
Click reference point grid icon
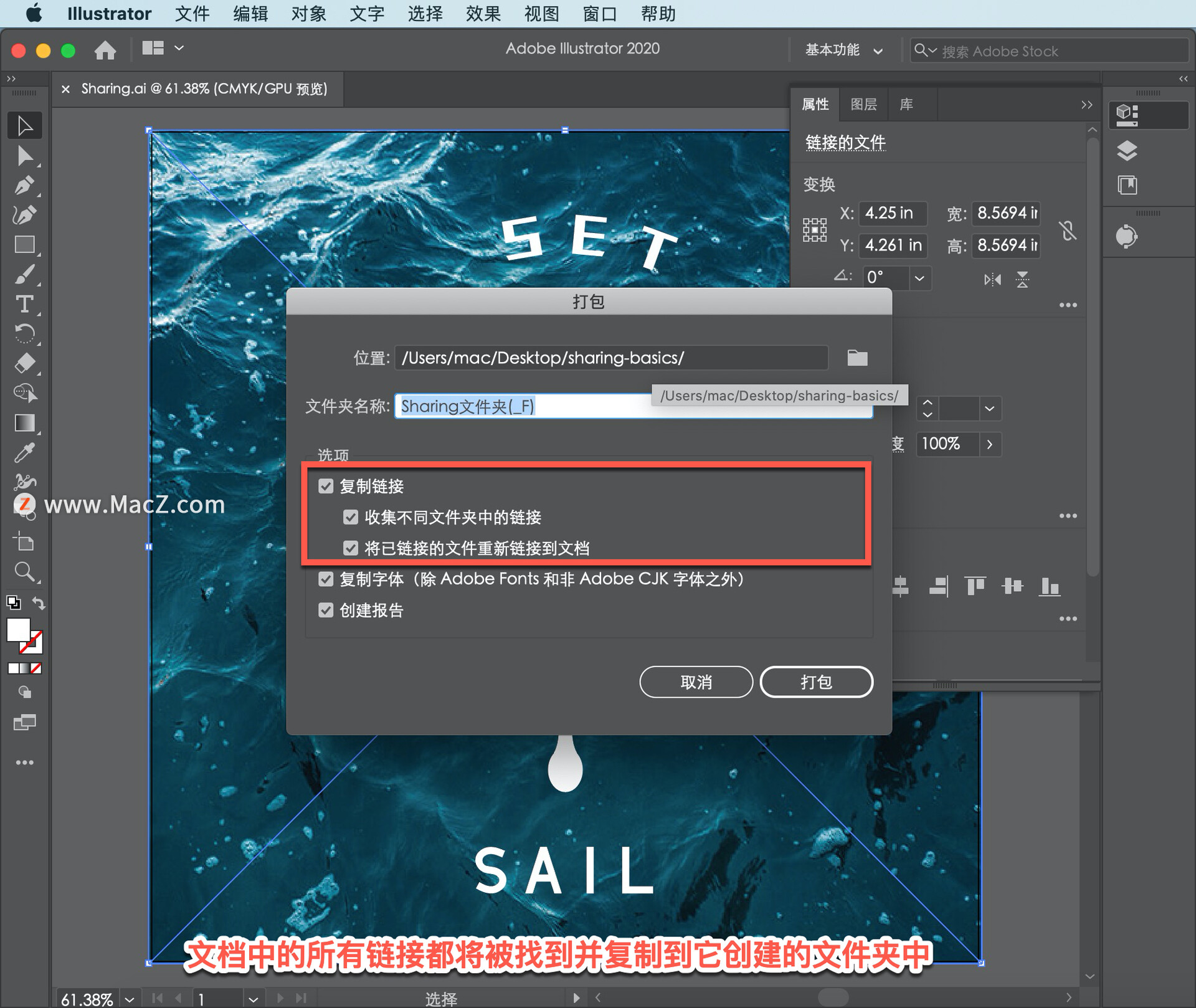click(815, 230)
